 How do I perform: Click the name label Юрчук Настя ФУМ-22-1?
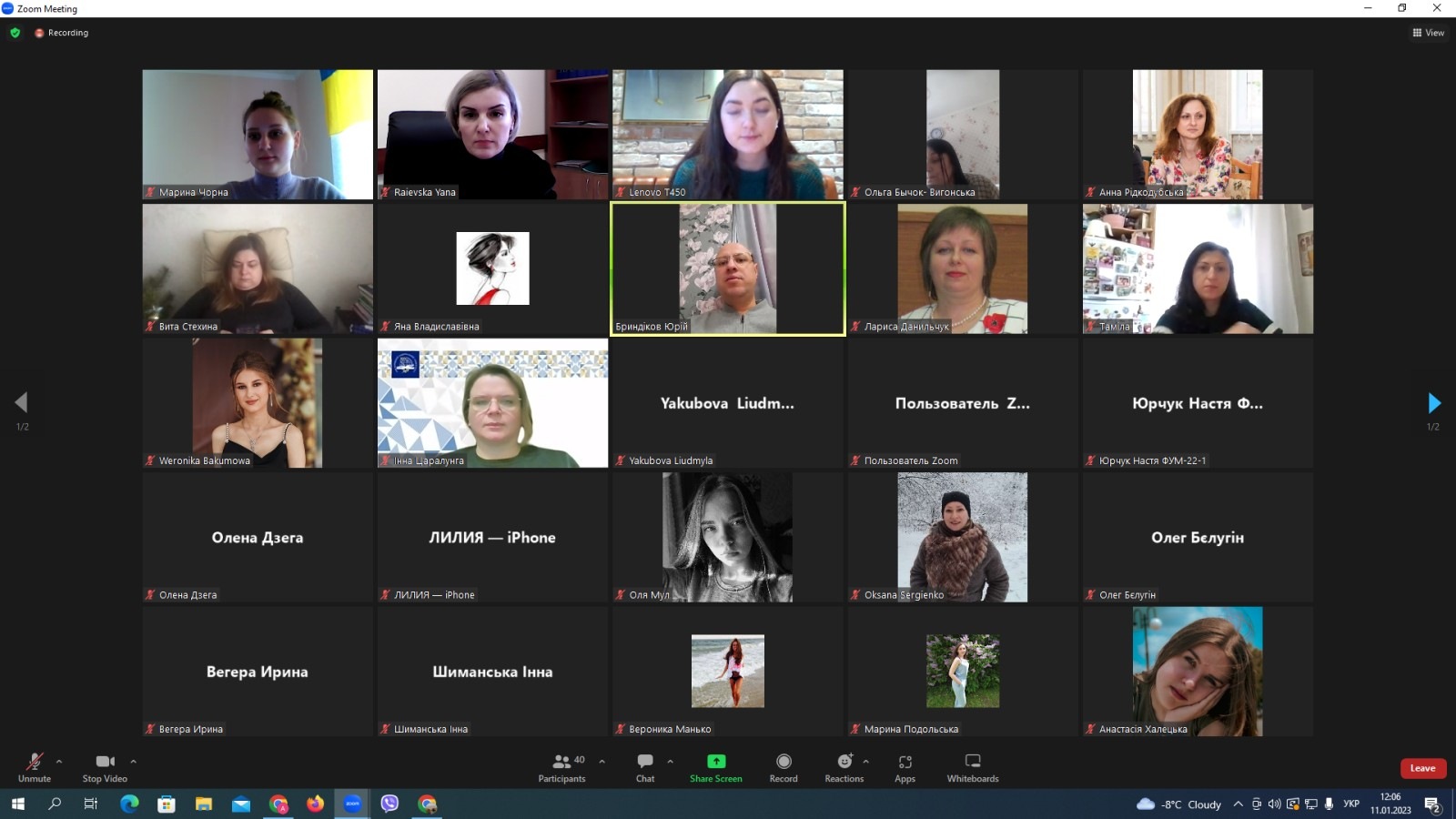tap(1152, 461)
